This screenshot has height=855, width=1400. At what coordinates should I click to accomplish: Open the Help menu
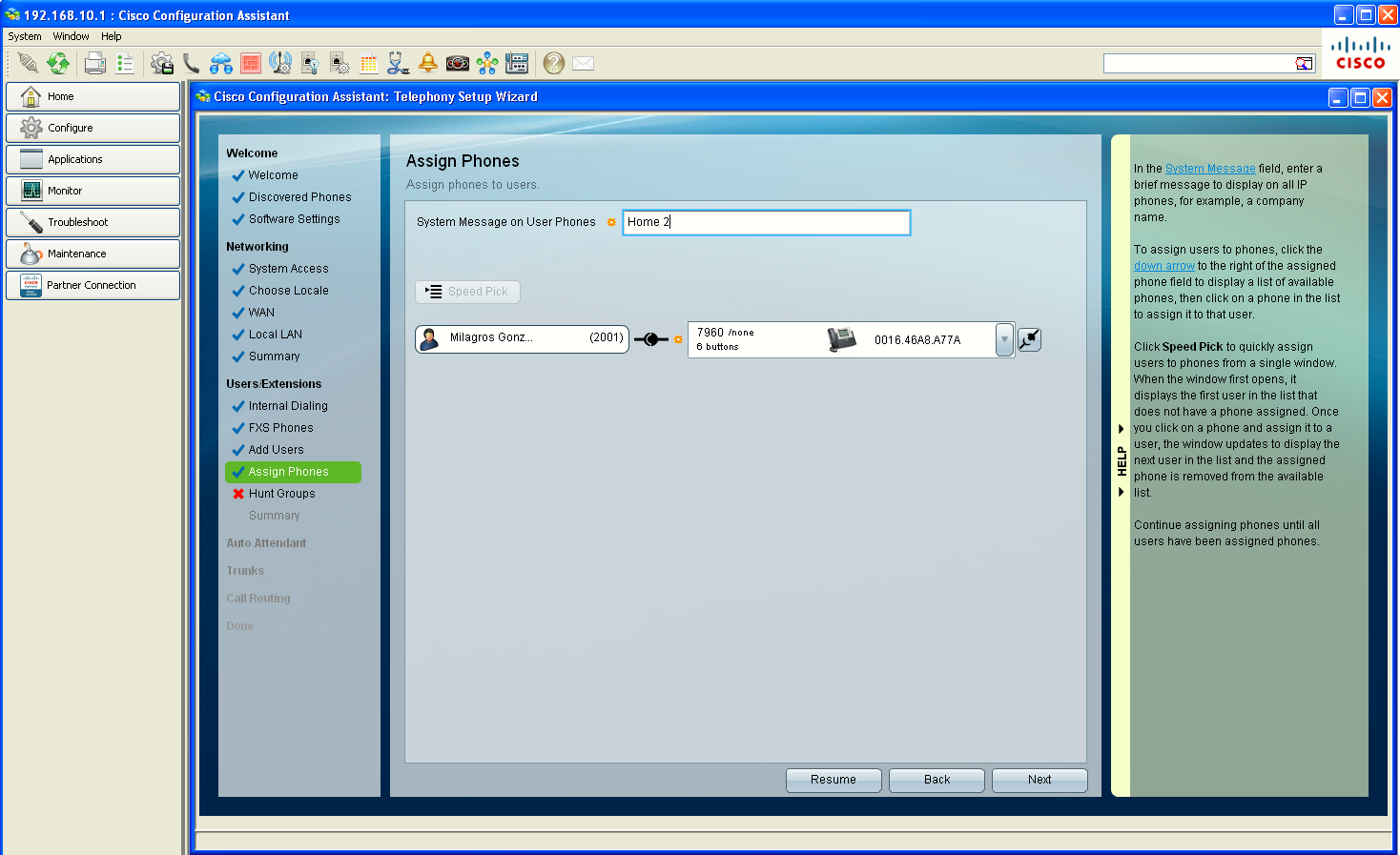coord(112,36)
